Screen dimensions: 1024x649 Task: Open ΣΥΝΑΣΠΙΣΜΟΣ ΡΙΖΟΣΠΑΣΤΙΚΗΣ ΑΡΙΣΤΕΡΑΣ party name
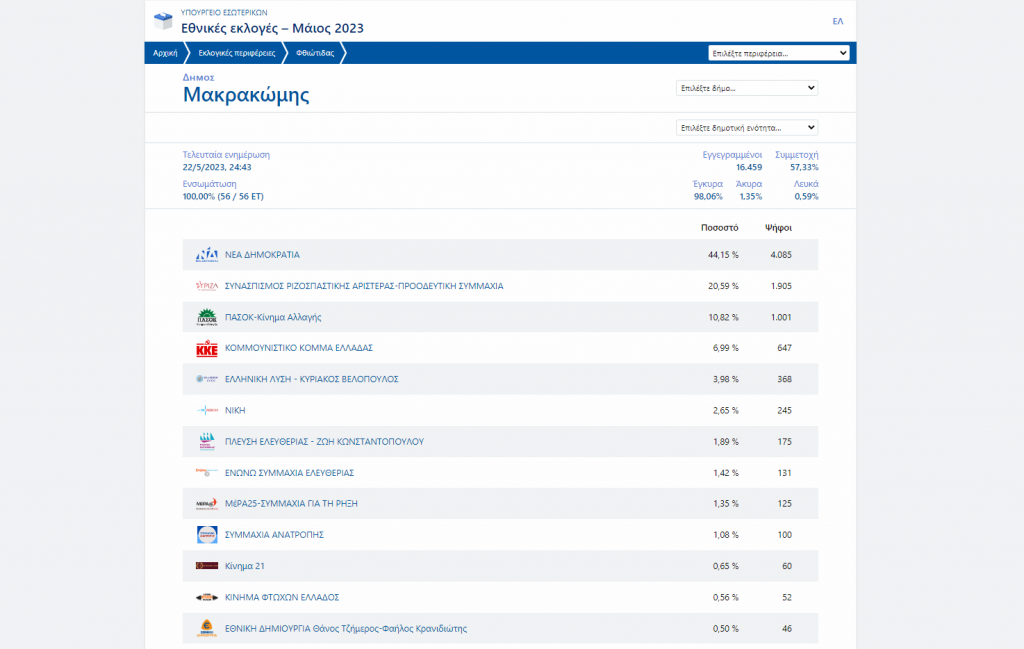click(x=364, y=286)
